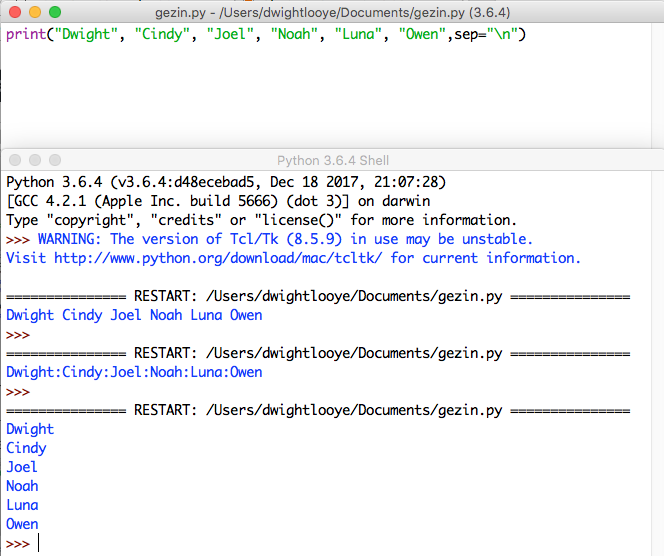Focus the Python 3.6.4 Shell title bar
The image size is (664, 556).
(x=332, y=160)
